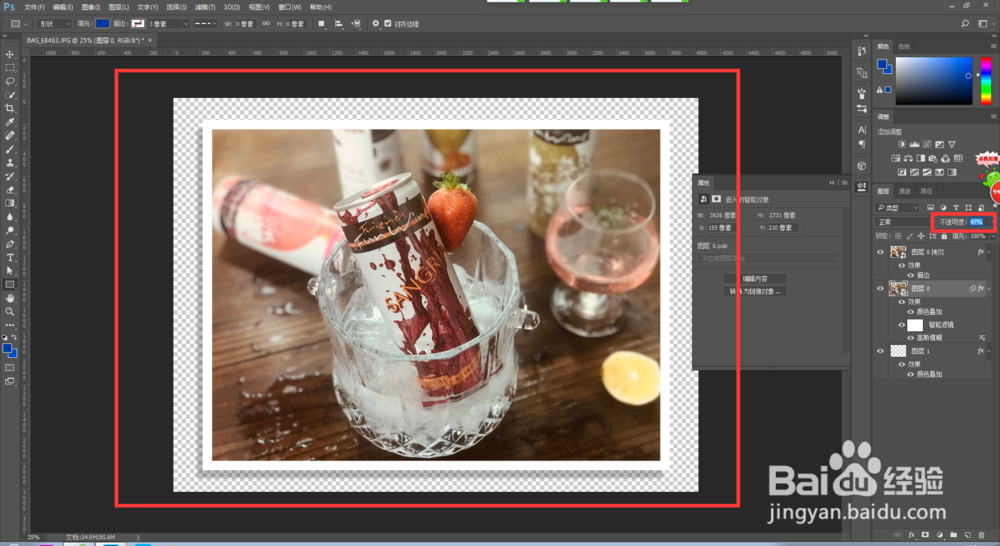
Task: Select the Eyedropper tool
Action: 10,122
